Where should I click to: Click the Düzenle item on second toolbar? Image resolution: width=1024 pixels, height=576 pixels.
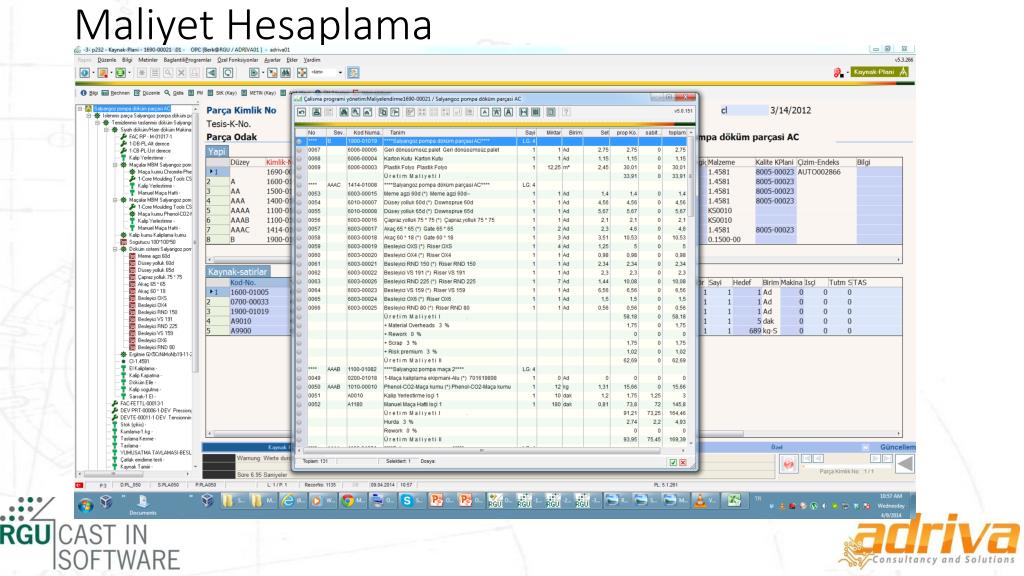pyautogui.click(x=147, y=93)
